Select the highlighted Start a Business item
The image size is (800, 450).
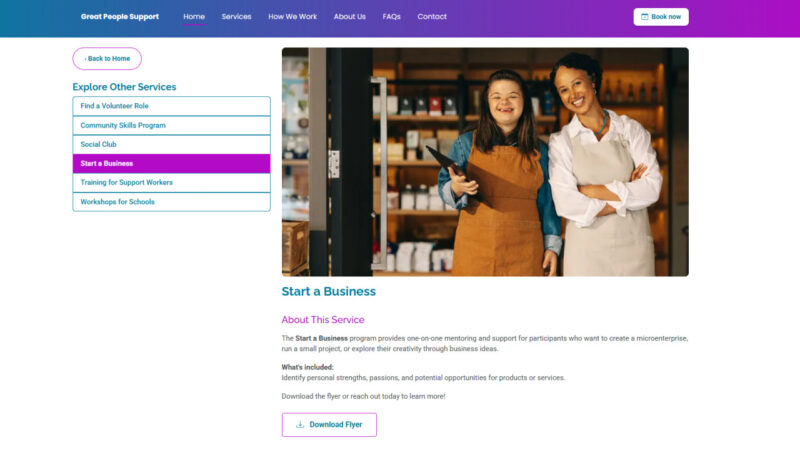[x=171, y=164]
